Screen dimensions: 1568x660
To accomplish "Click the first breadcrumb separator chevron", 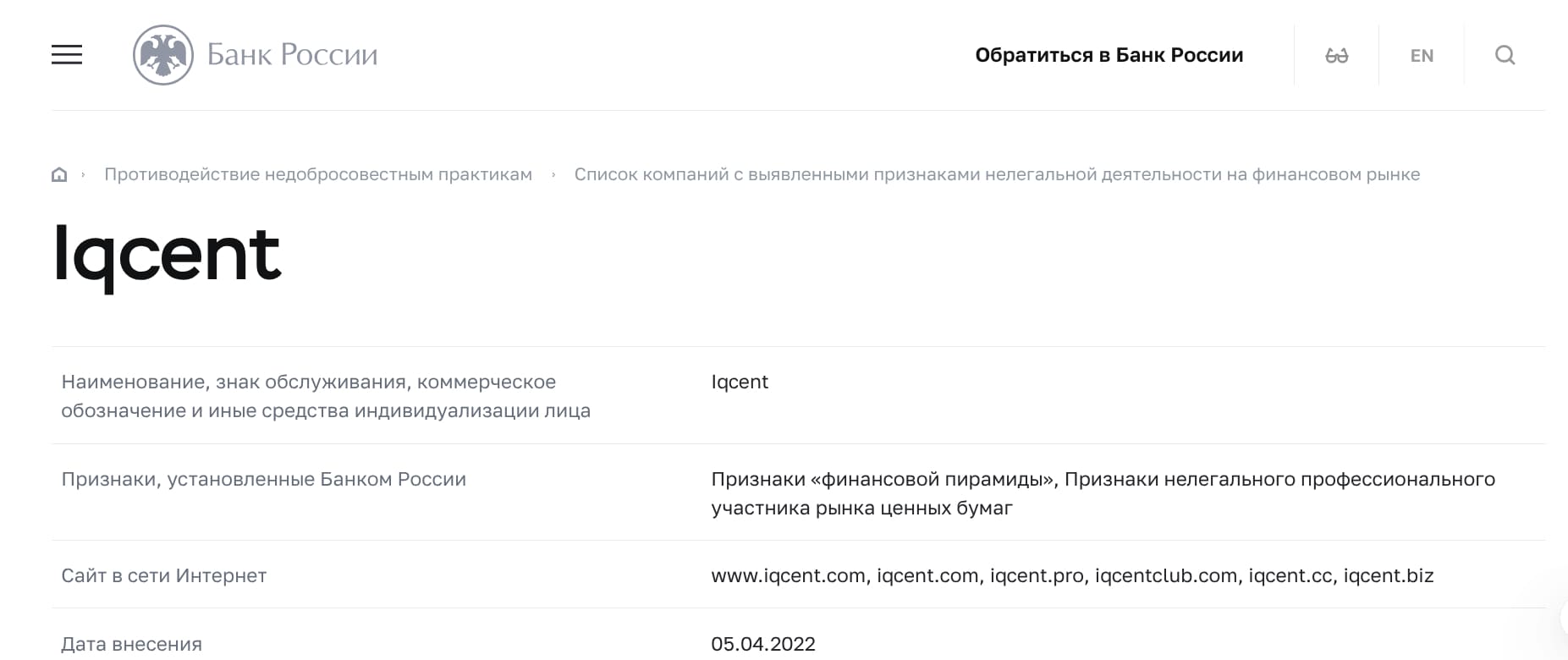I will [x=83, y=174].
